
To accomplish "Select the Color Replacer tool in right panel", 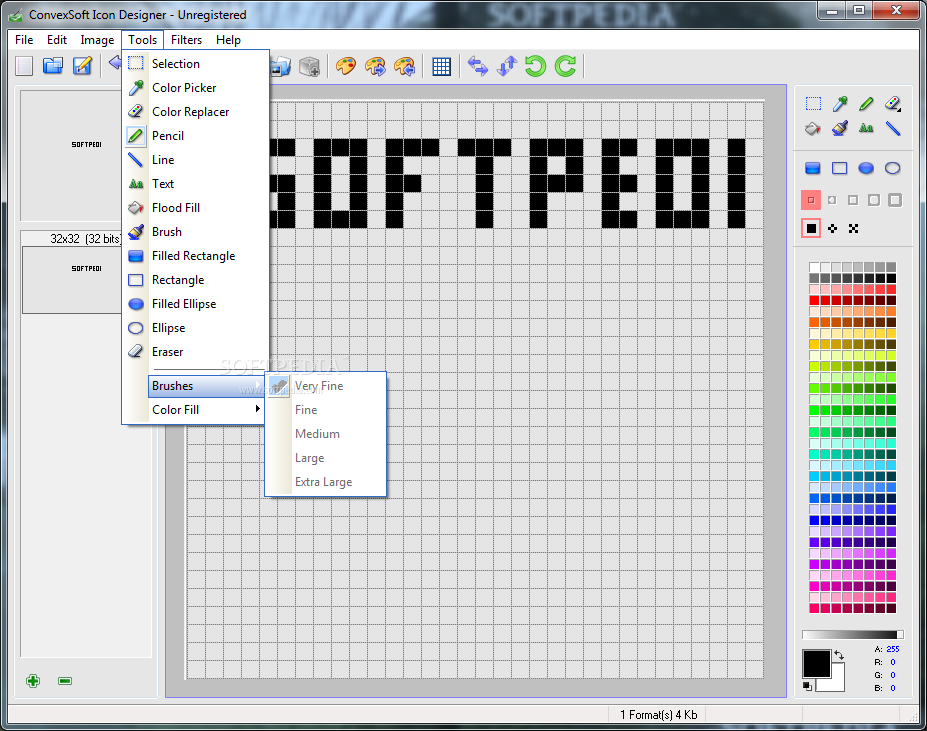I will click(x=893, y=104).
